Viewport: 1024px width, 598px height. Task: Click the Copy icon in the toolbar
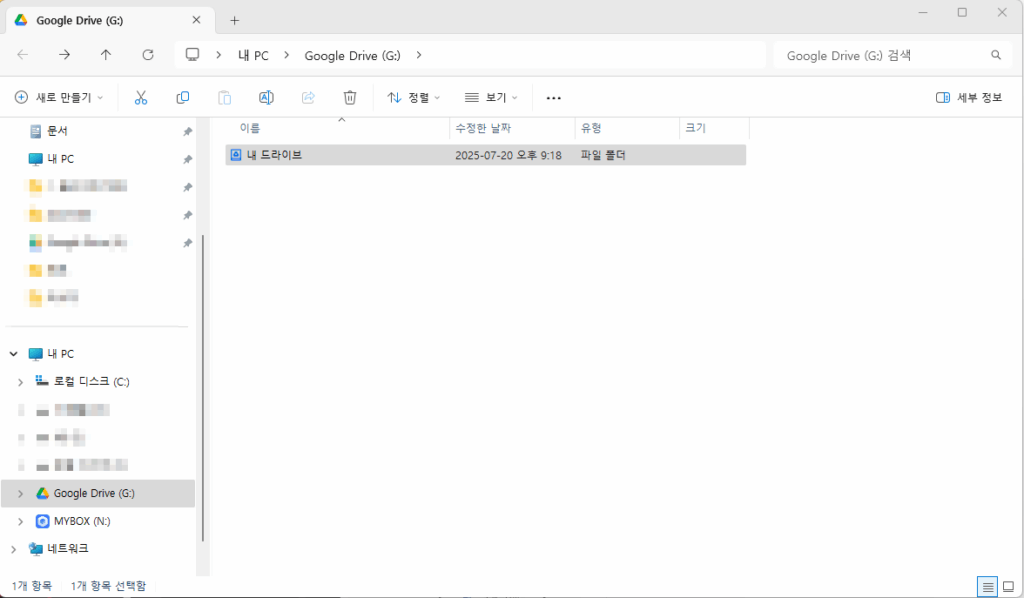pos(183,97)
